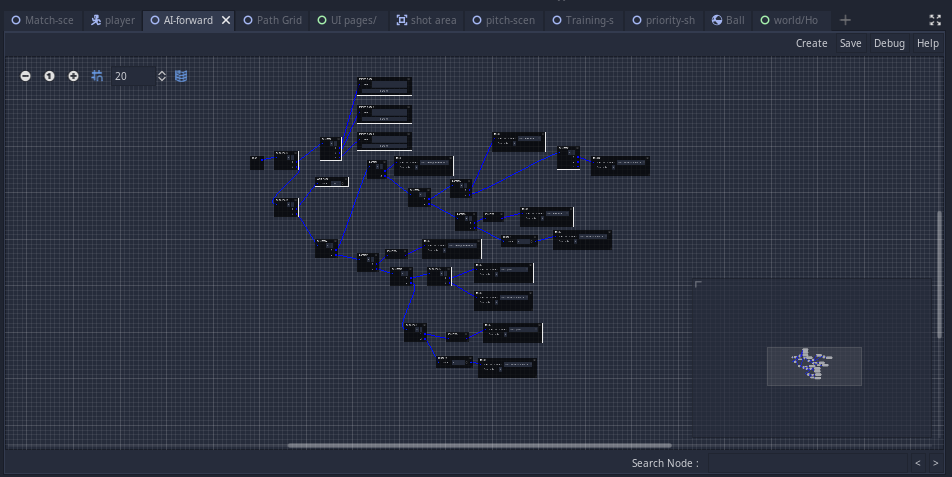
Task: Close the AI-forward tab
Action: click(x=226, y=20)
